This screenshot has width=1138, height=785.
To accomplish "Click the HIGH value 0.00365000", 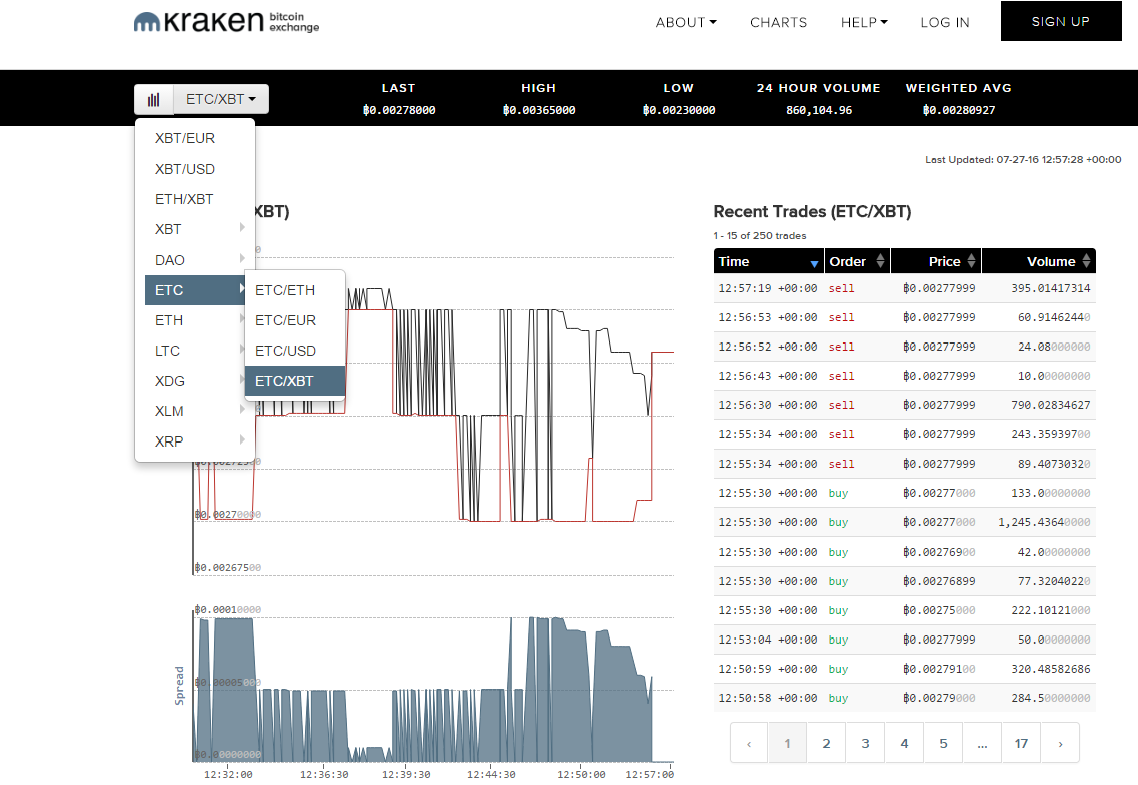I will click(539, 110).
